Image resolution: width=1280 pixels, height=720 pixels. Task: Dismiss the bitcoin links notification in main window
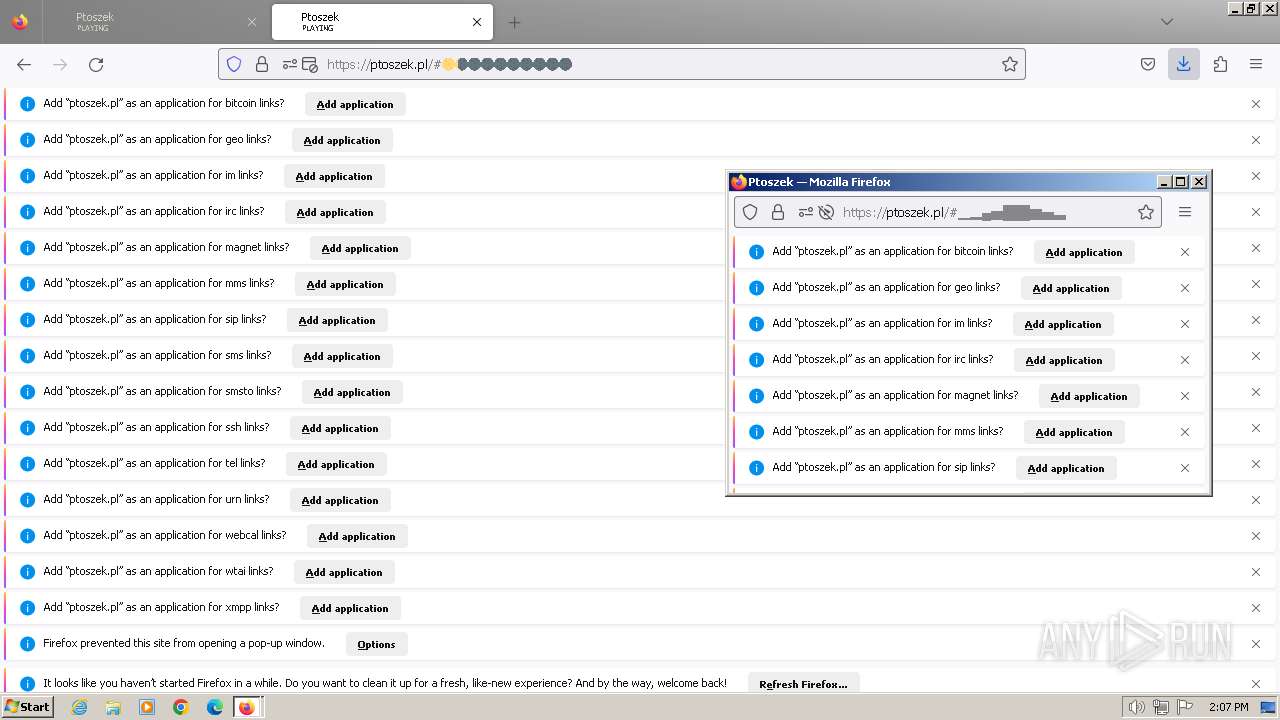(1256, 104)
